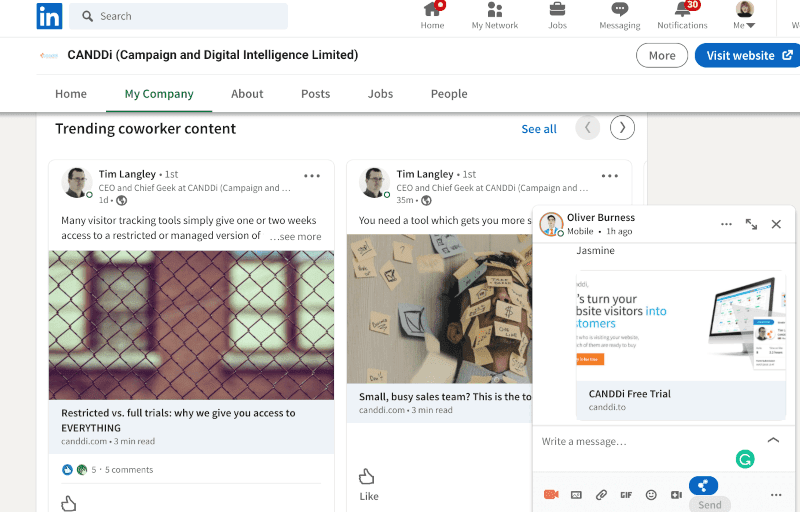Expand the post with …see more
This screenshot has width=800, height=512.
tap(295, 237)
